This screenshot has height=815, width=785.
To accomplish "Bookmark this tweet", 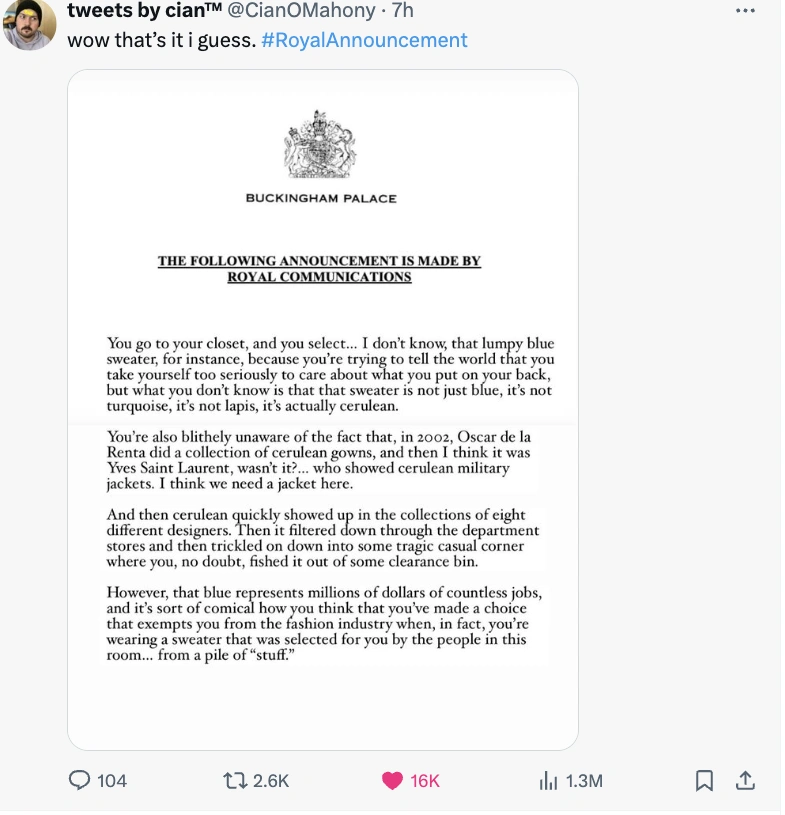I will coord(704,780).
